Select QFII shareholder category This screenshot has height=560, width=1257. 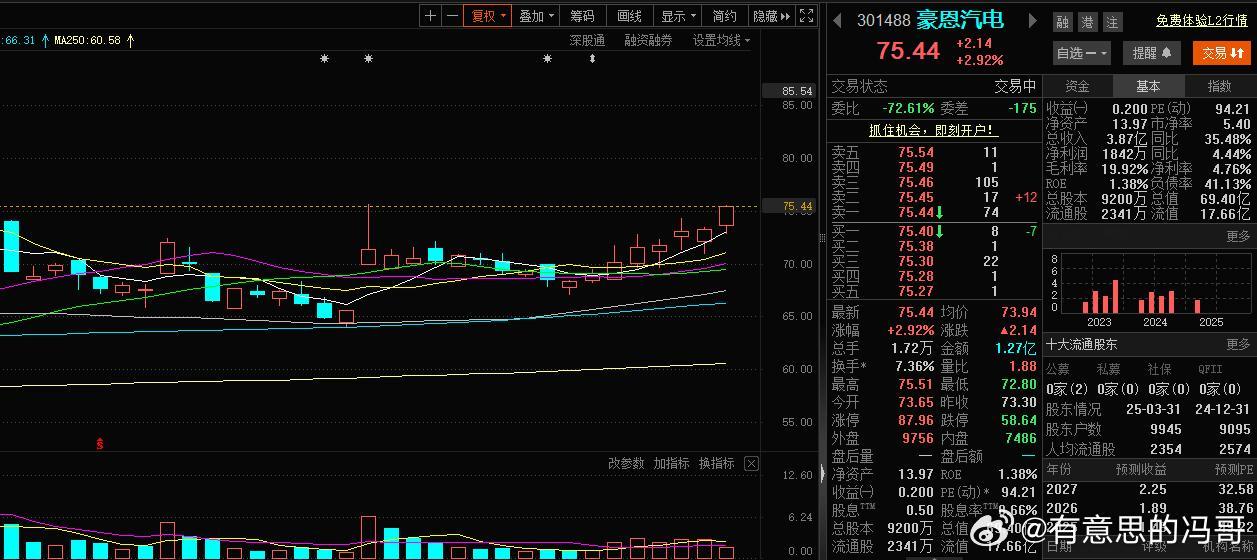pyautogui.click(x=1211, y=370)
